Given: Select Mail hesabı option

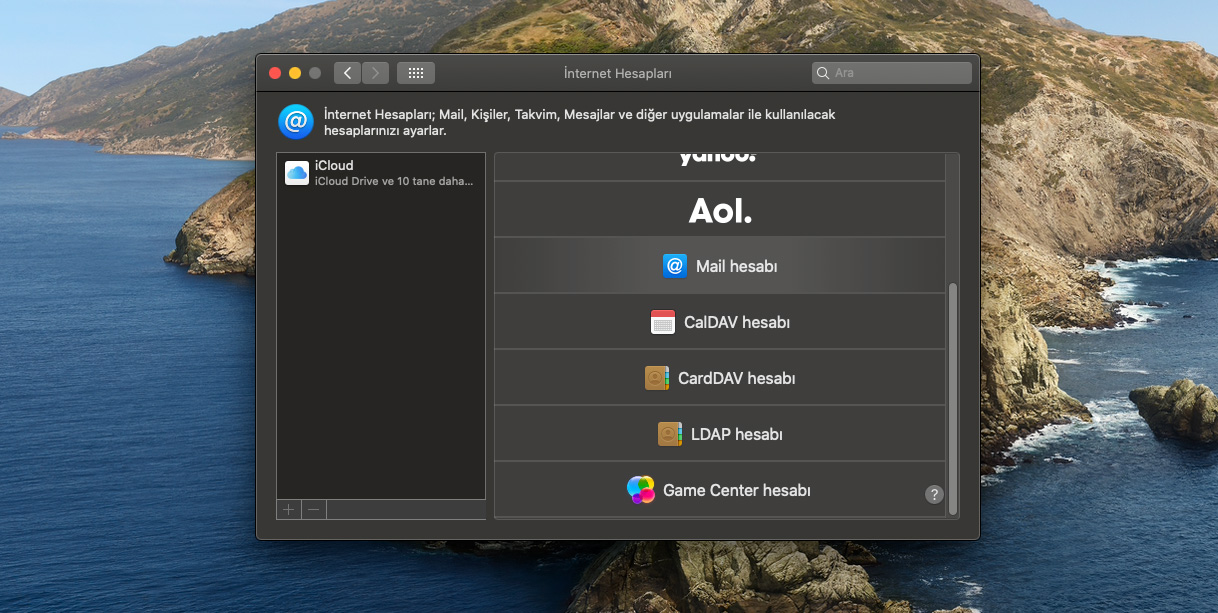Looking at the screenshot, I should tap(720, 266).
